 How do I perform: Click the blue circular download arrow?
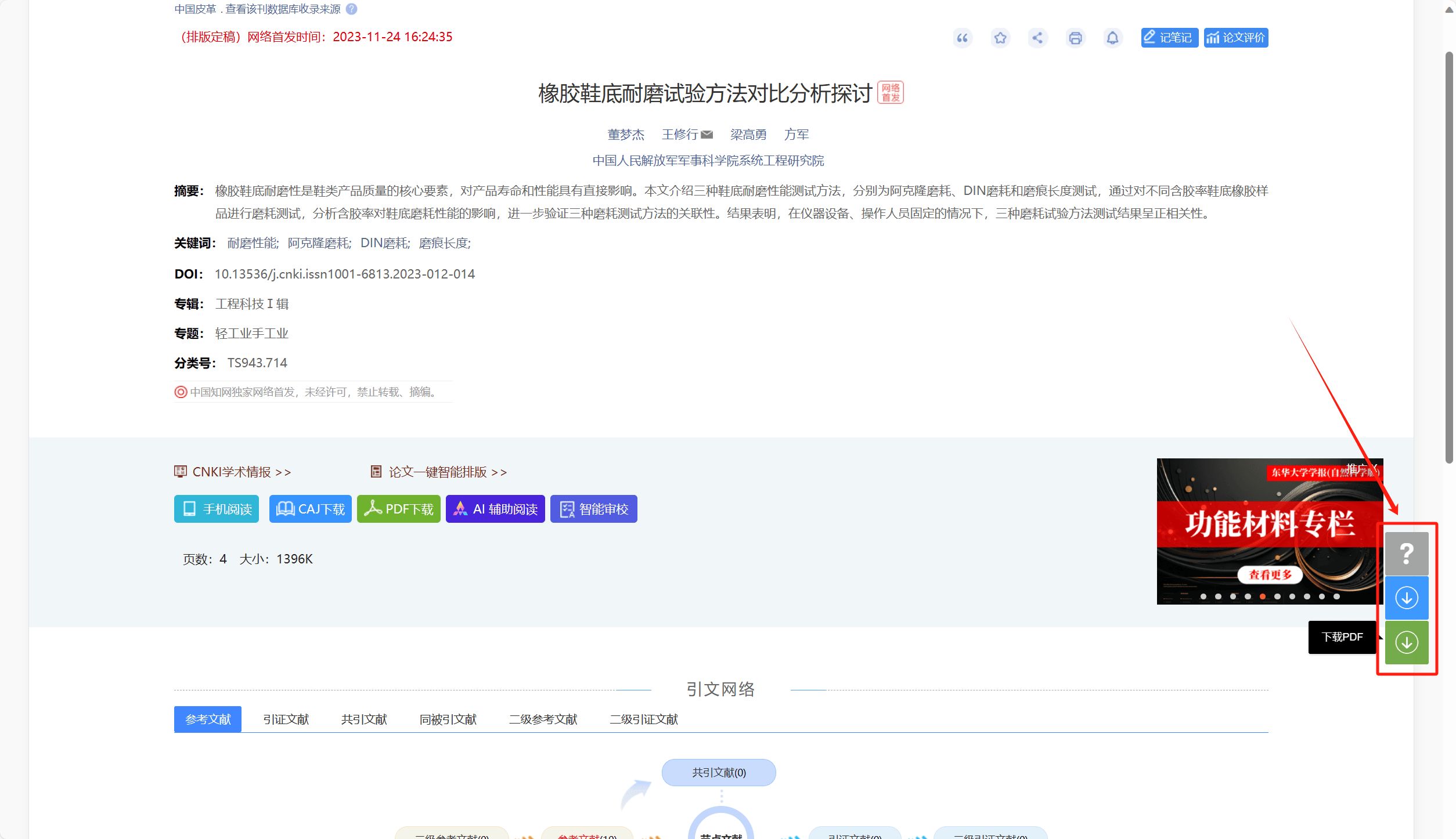coord(1406,597)
